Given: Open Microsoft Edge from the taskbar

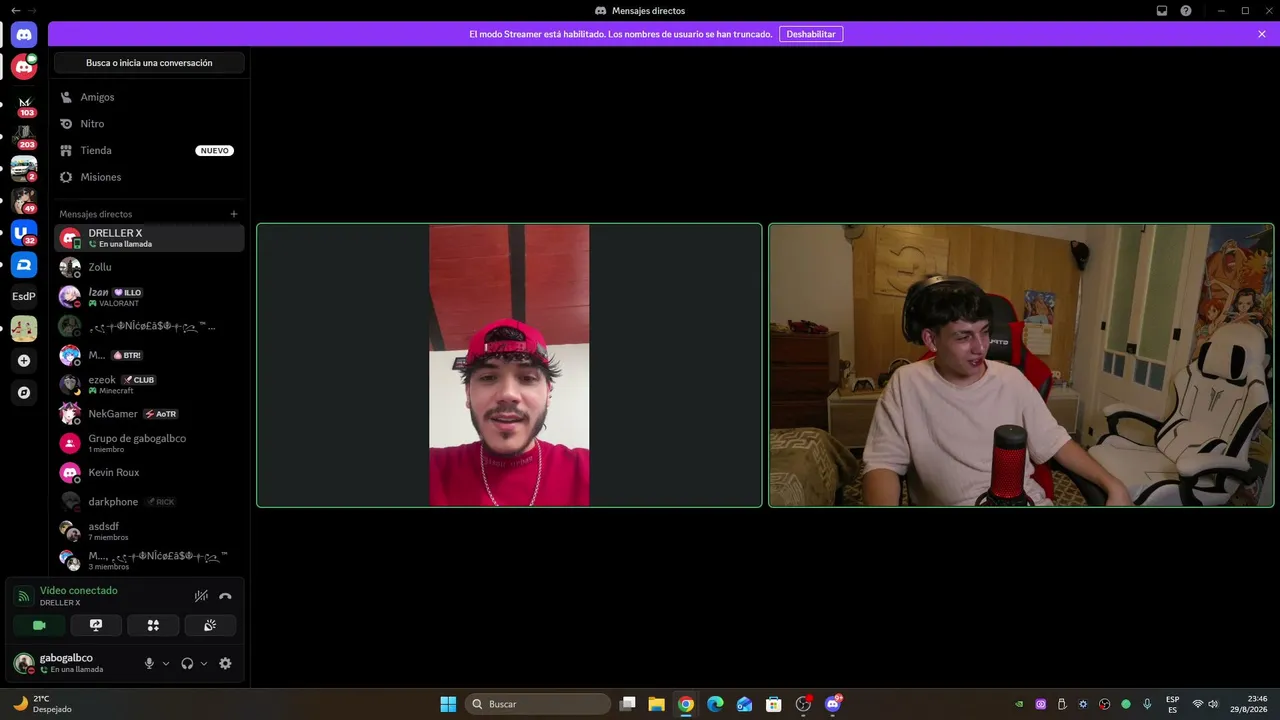Looking at the screenshot, I should click(715, 704).
